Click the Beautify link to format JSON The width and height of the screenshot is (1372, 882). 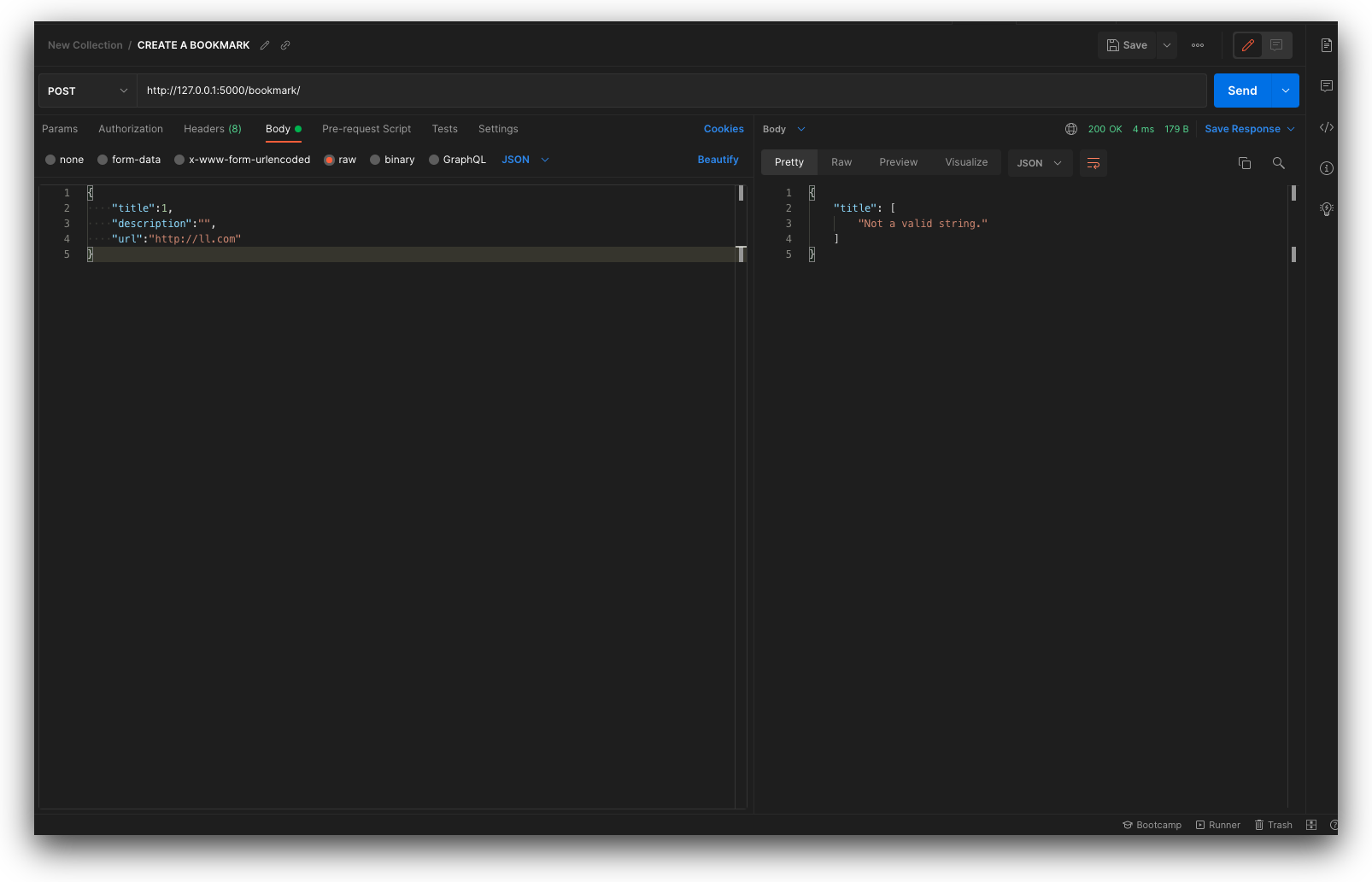click(718, 159)
